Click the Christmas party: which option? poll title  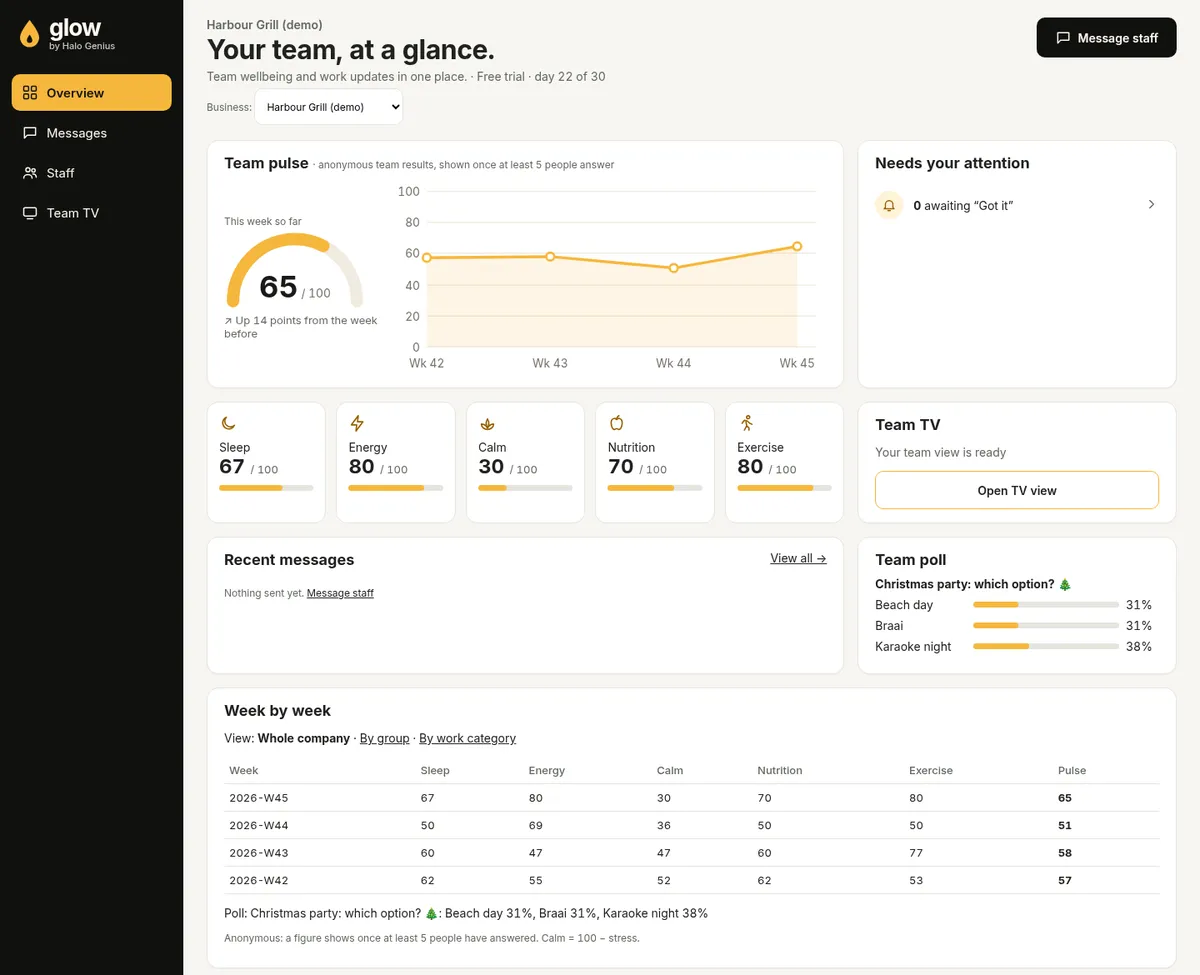[x=973, y=584]
